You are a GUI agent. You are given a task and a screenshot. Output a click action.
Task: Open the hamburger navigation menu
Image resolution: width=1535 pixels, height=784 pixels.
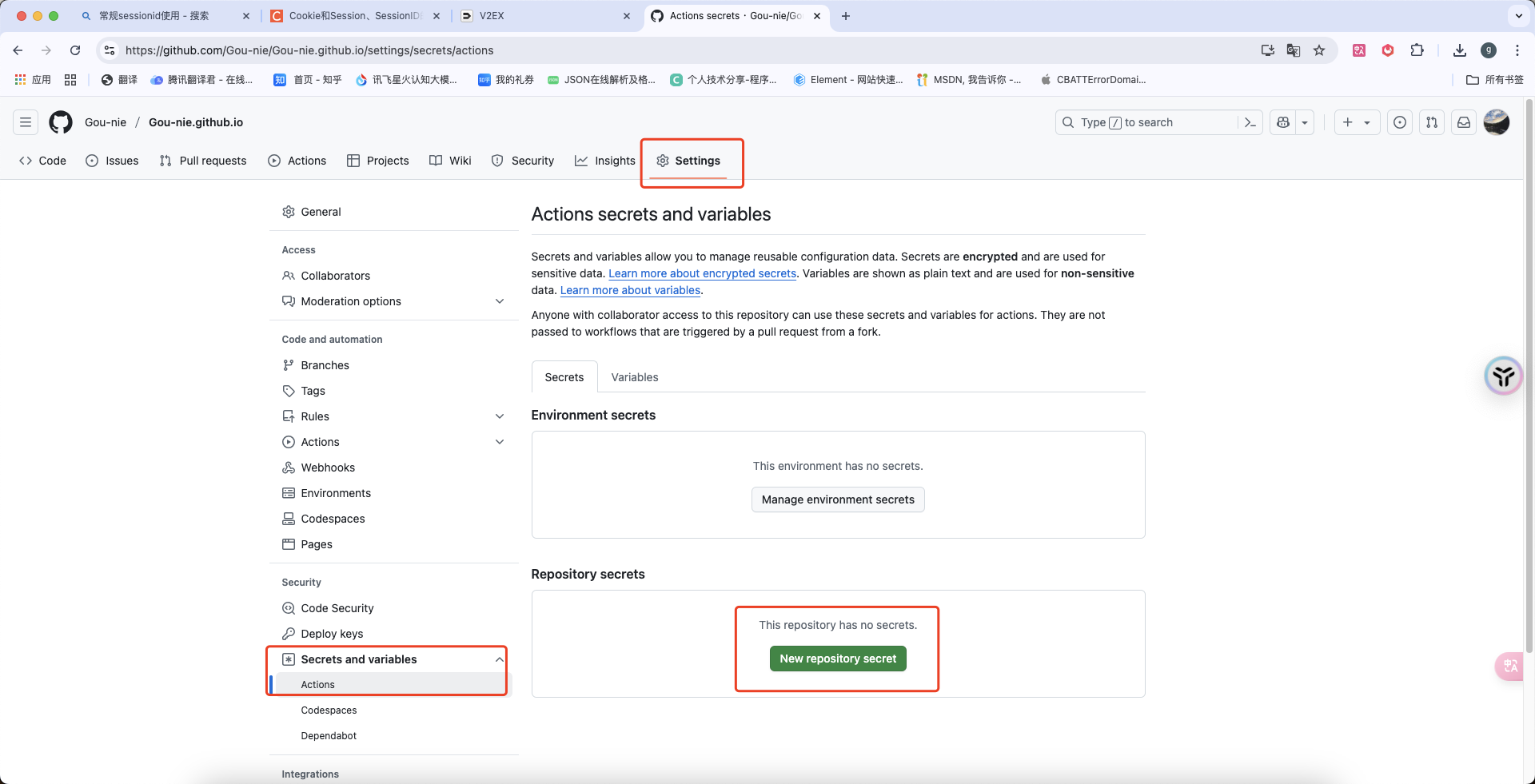(x=26, y=122)
